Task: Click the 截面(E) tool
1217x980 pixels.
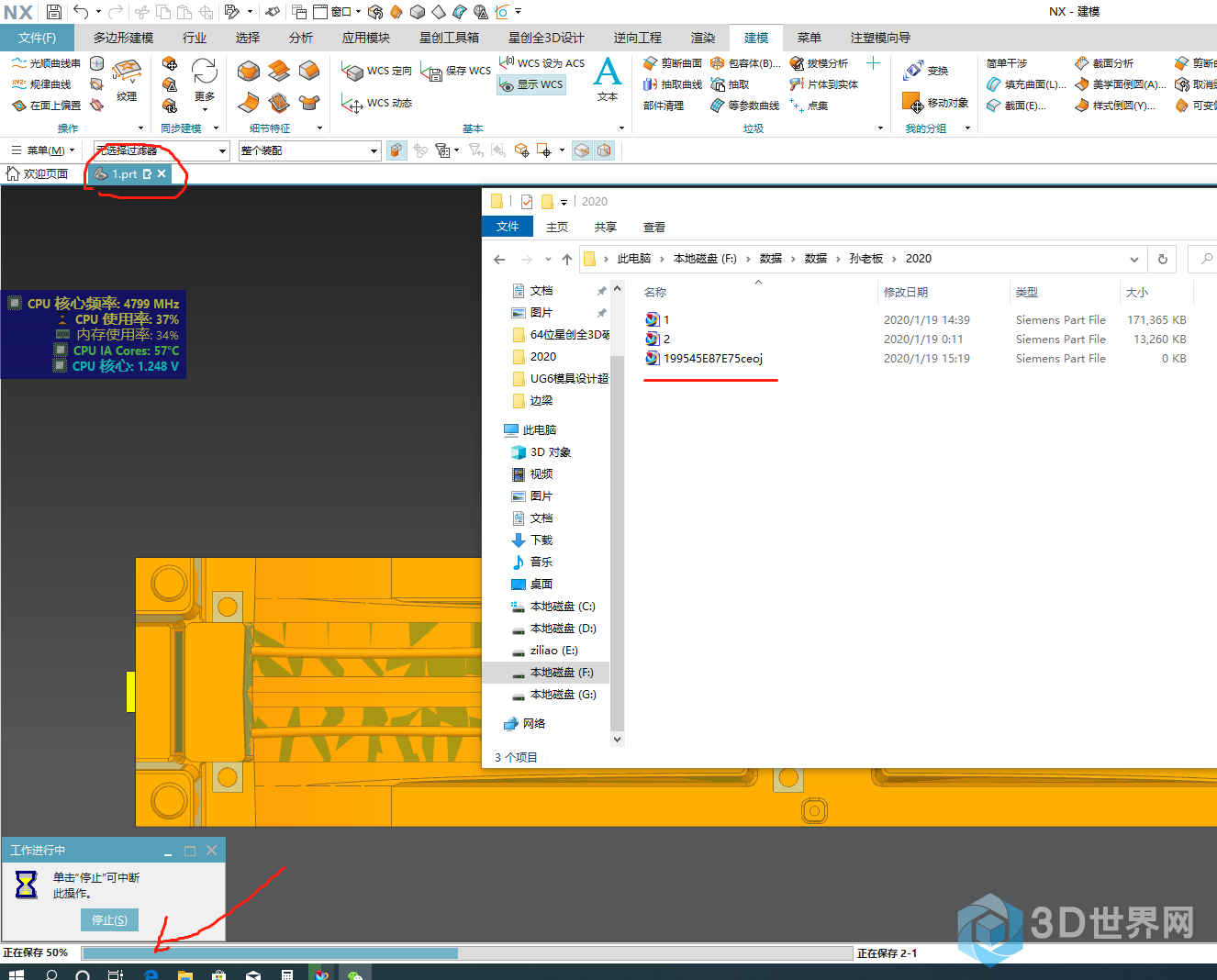Action: click(x=1016, y=106)
